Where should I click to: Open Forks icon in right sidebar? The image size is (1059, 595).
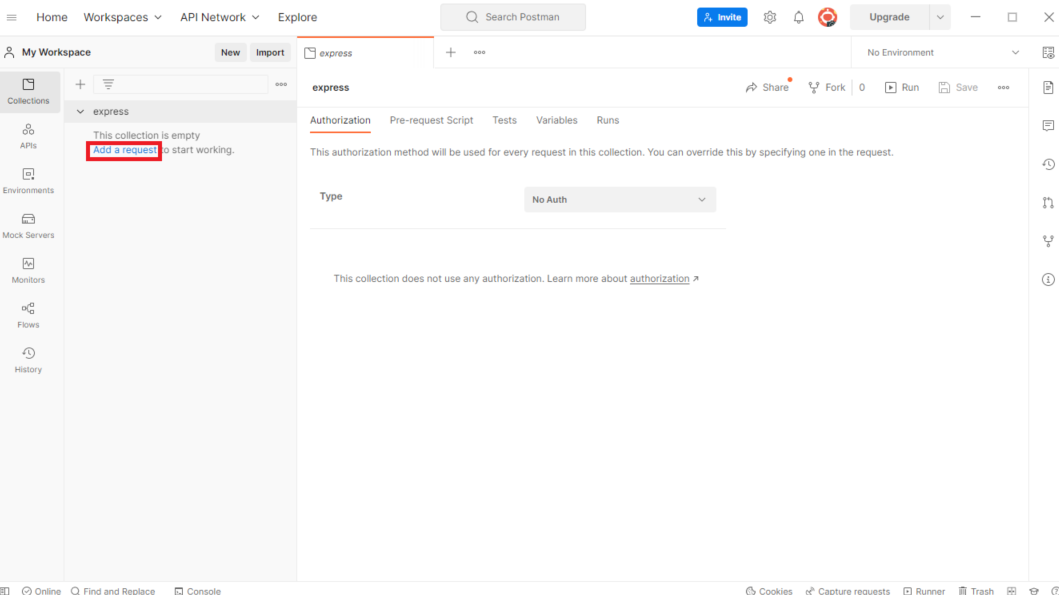1048,241
